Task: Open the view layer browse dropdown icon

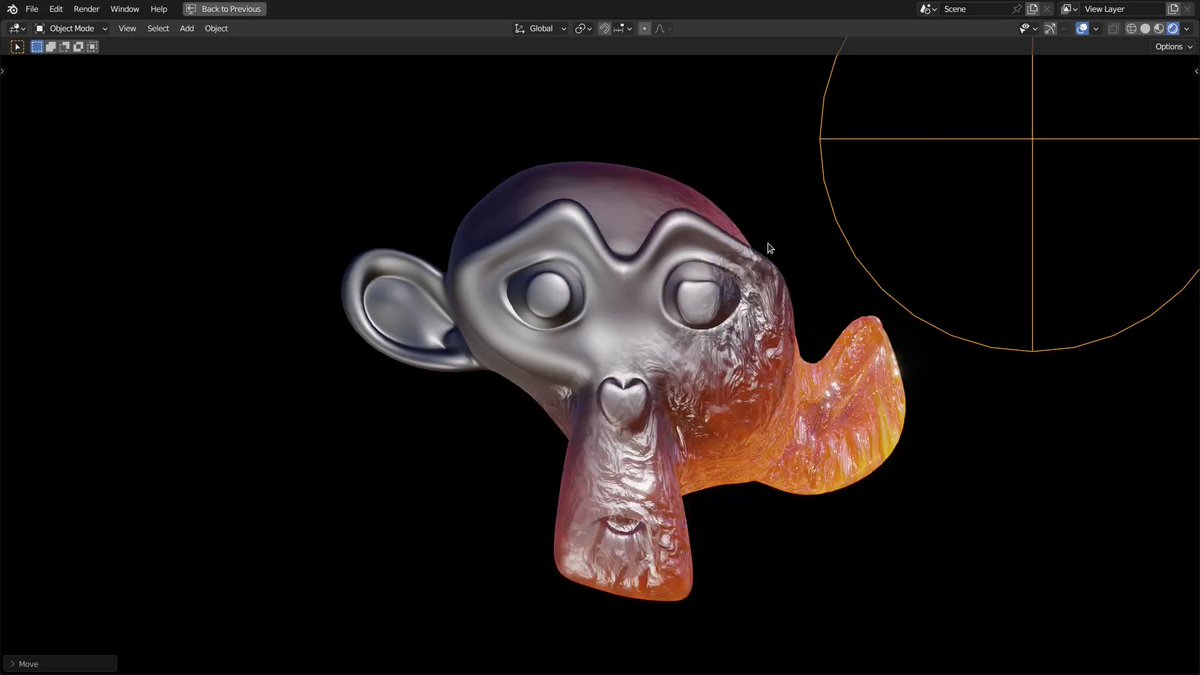Action: [x=1069, y=9]
